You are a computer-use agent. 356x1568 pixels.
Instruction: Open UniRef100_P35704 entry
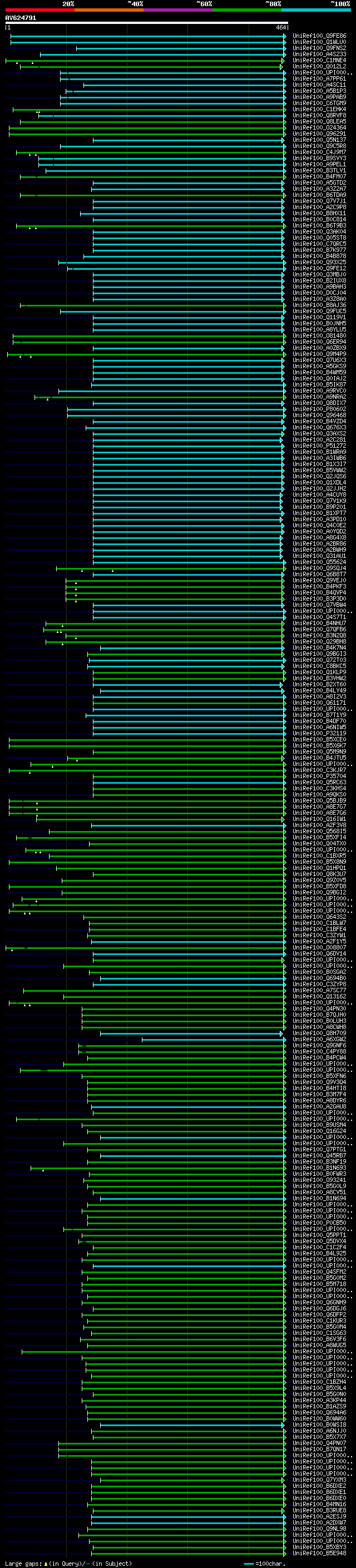point(319,776)
